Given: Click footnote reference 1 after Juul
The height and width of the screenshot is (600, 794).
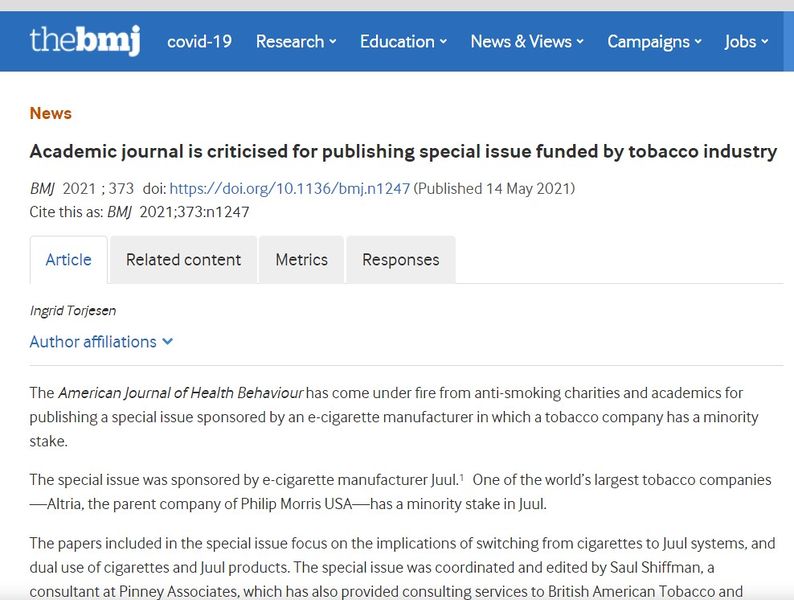Looking at the screenshot, I should click(461, 478).
